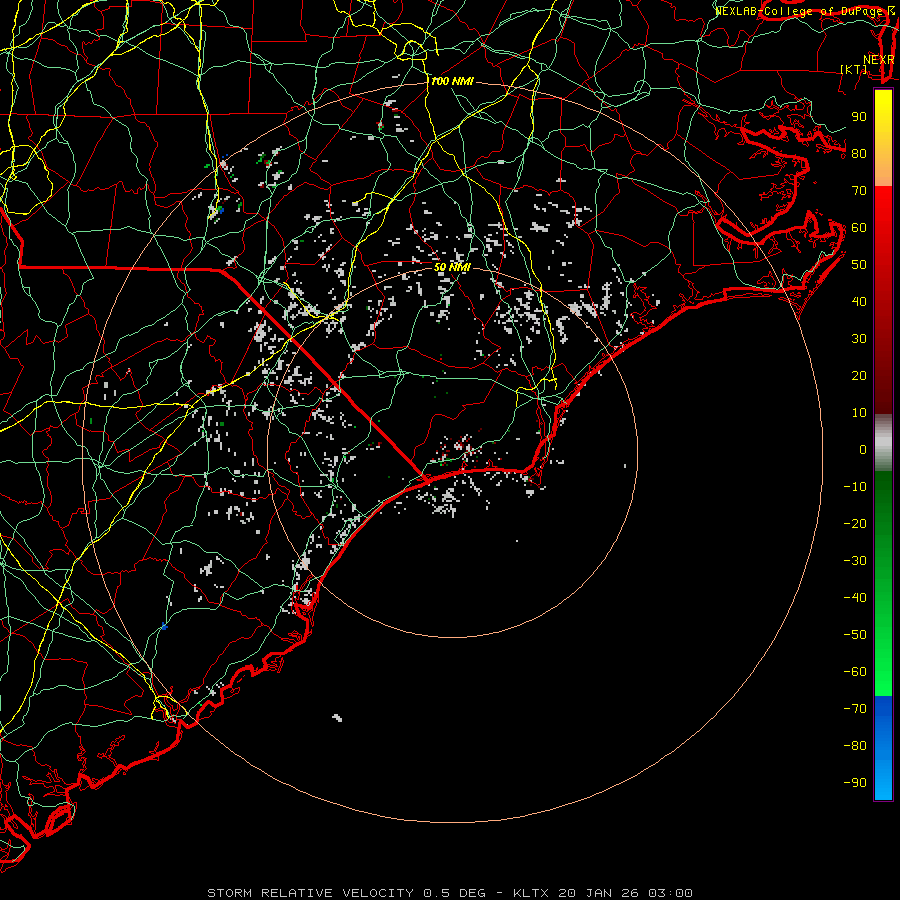Click the positive 20 scale value

click(859, 375)
